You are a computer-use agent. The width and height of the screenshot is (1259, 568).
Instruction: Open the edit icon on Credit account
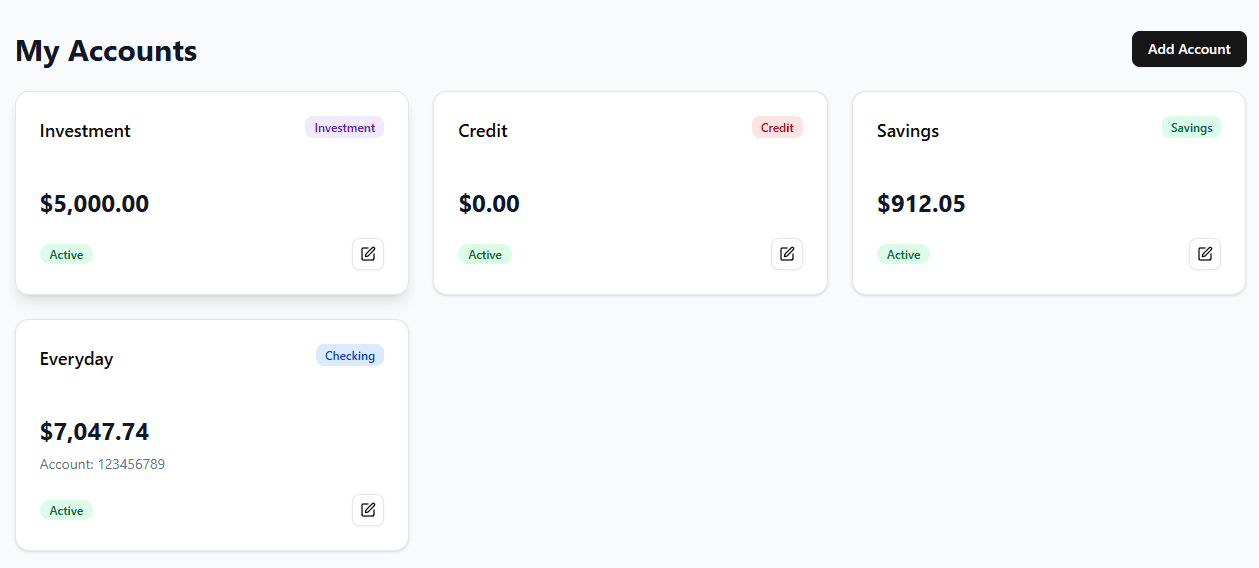pyautogui.click(x=787, y=254)
